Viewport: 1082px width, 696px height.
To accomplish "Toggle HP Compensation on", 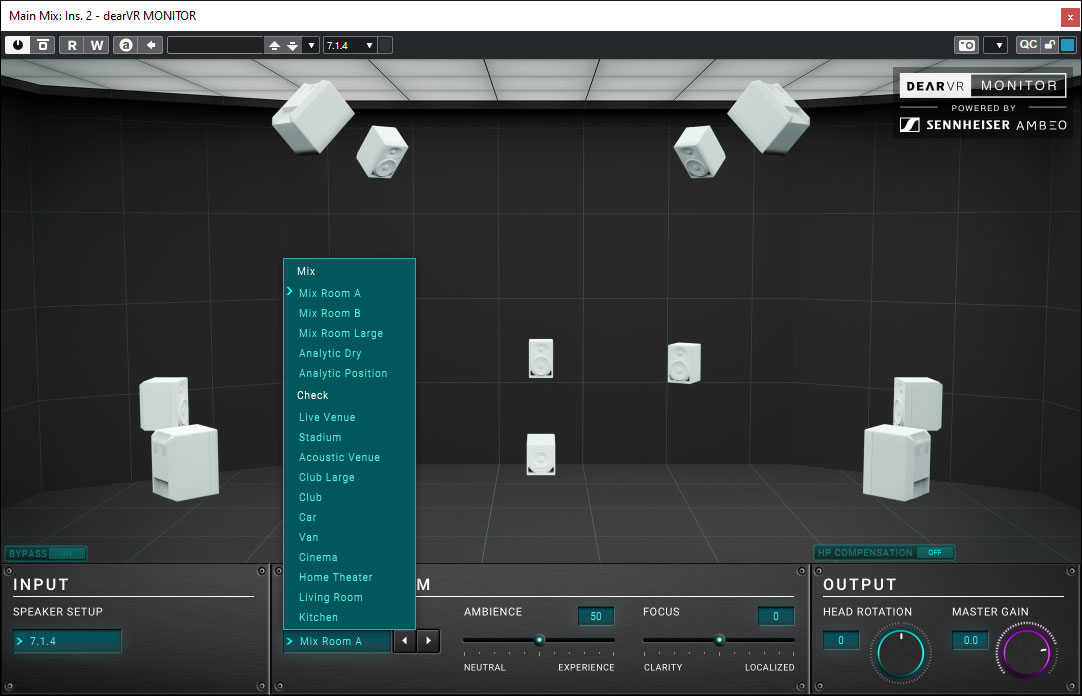I will 935,552.
